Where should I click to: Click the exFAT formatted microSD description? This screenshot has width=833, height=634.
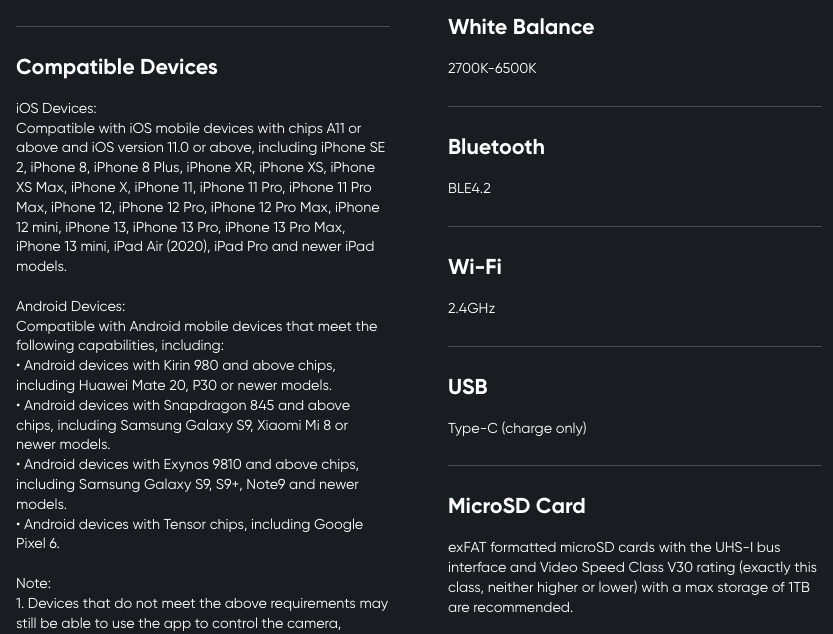632,577
